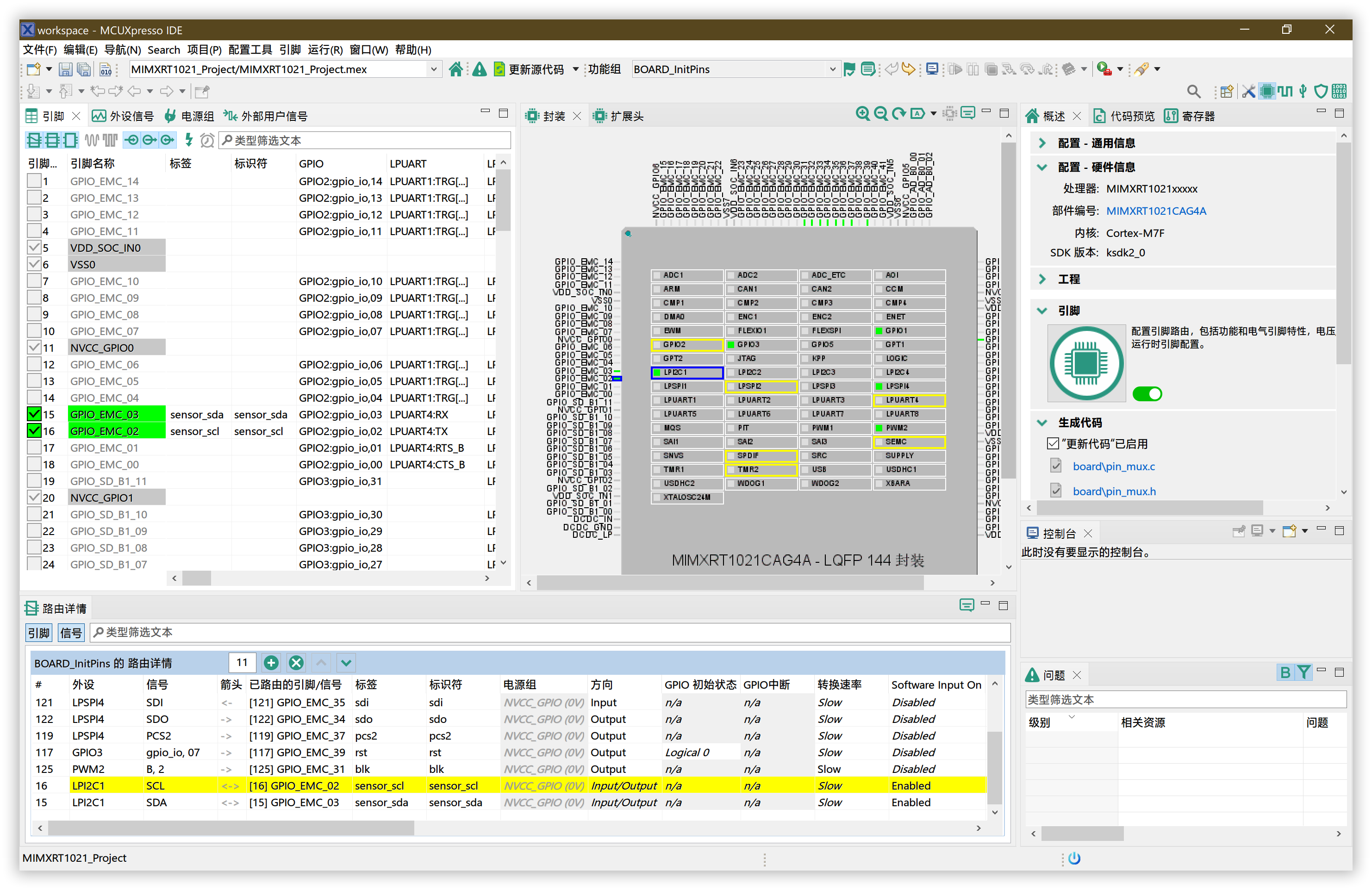Check pin 1 GPIO_EMC_14 checkbox
1372x890 pixels.
[x=34, y=180]
